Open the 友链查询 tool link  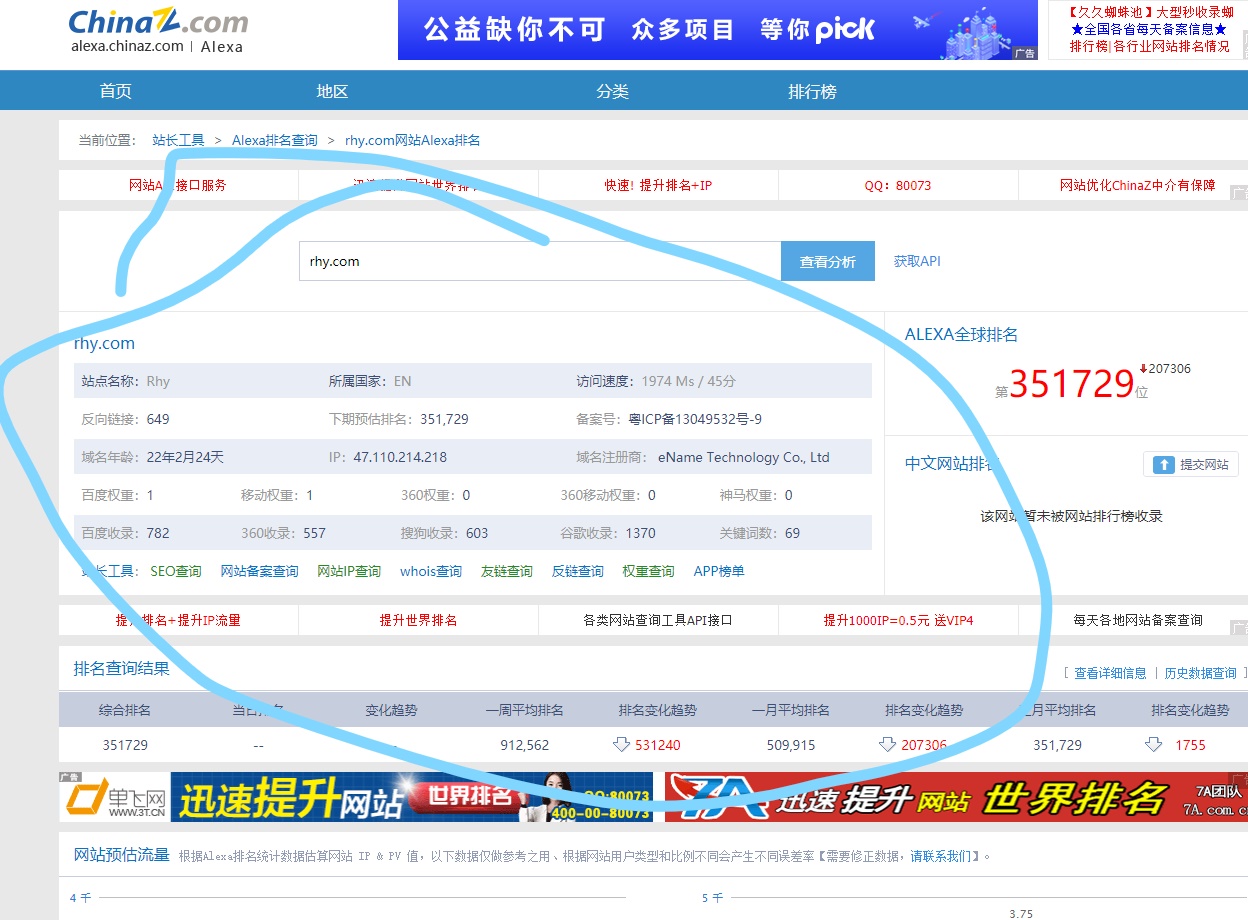click(506, 571)
